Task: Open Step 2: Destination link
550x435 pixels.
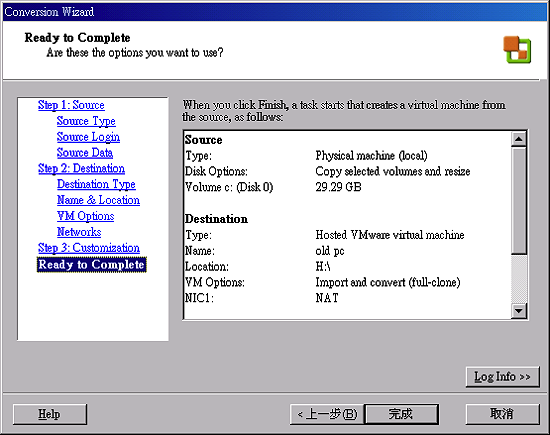Action: pos(81,168)
